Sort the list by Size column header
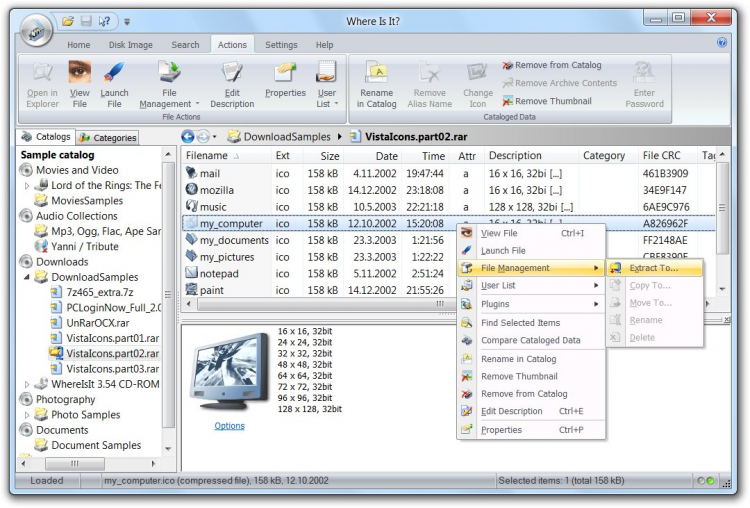 [328, 156]
